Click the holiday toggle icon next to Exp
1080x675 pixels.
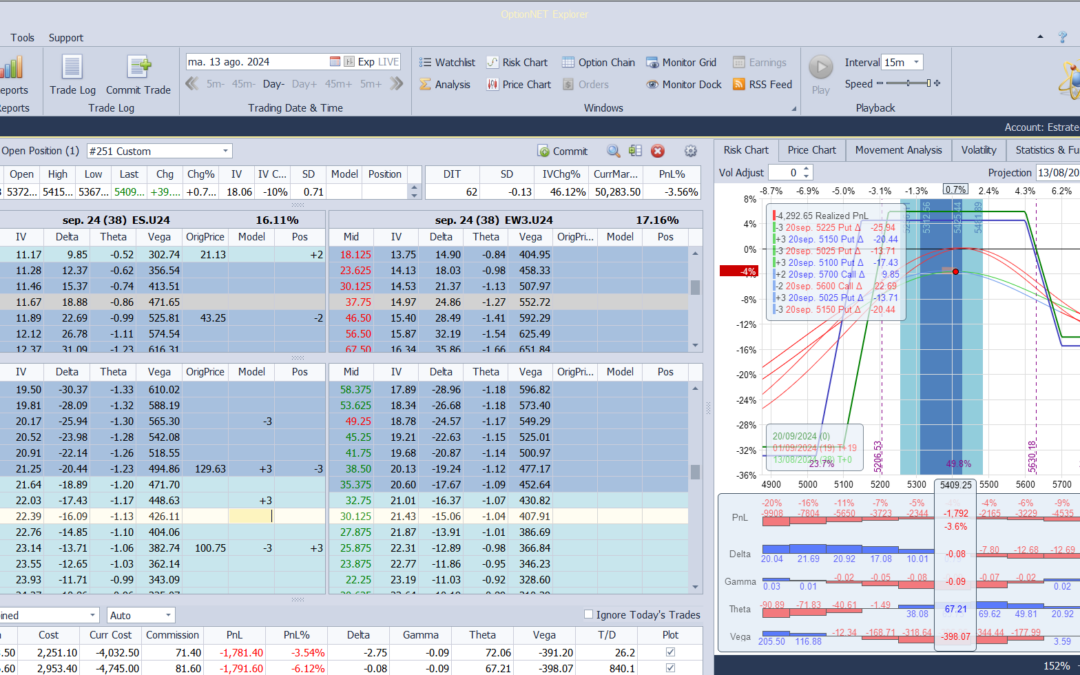click(x=349, y=62)
